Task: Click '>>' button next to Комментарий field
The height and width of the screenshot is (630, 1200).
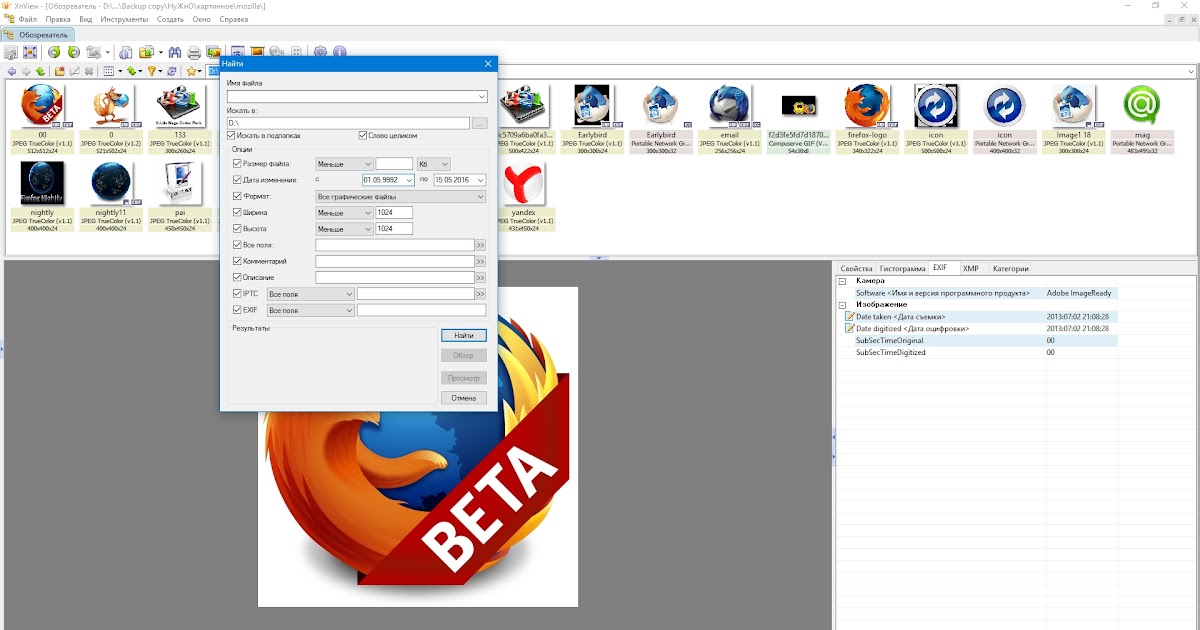Action: [480, 261]
